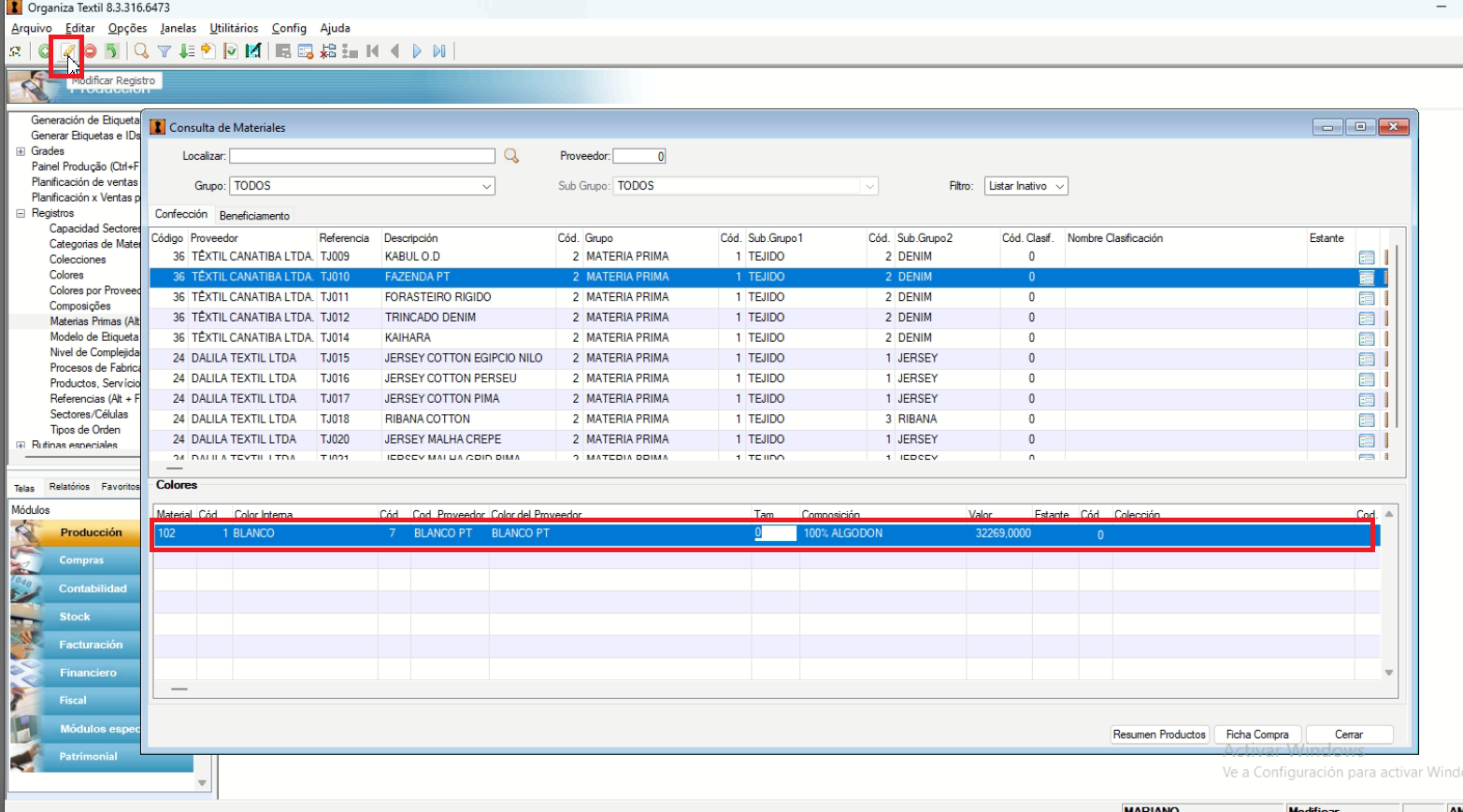This screenshot has width=1463, height=812.
Task: Click the green undo arrow toolbar icon
Action: tap(112, 51)
